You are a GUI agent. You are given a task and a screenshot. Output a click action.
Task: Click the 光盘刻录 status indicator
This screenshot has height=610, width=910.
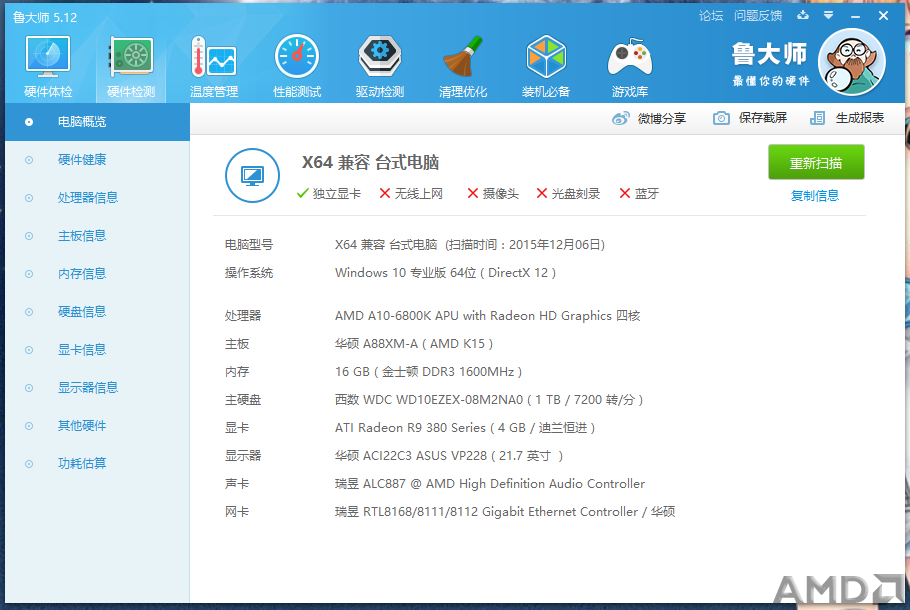pos(568,193)
